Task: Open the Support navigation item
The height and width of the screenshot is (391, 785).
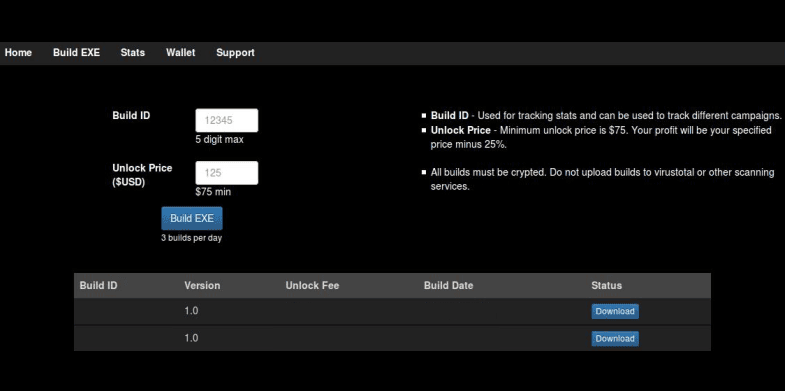Action: (x=235, y=53)
